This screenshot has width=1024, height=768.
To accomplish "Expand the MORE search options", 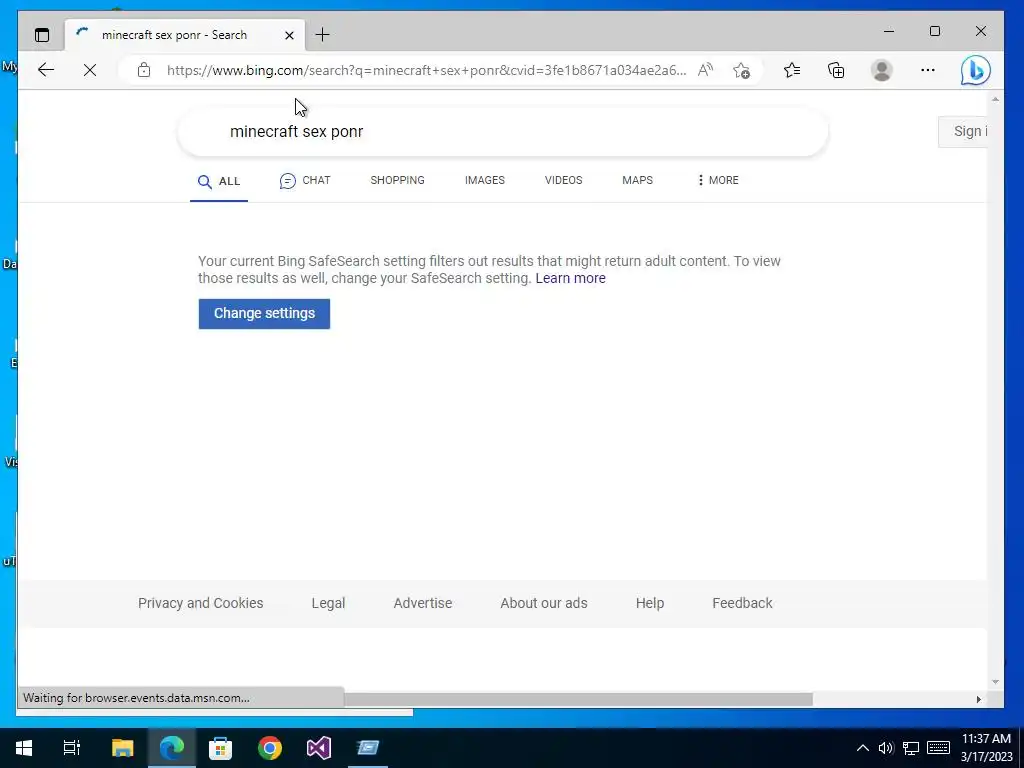I will (x=718, y=180).
